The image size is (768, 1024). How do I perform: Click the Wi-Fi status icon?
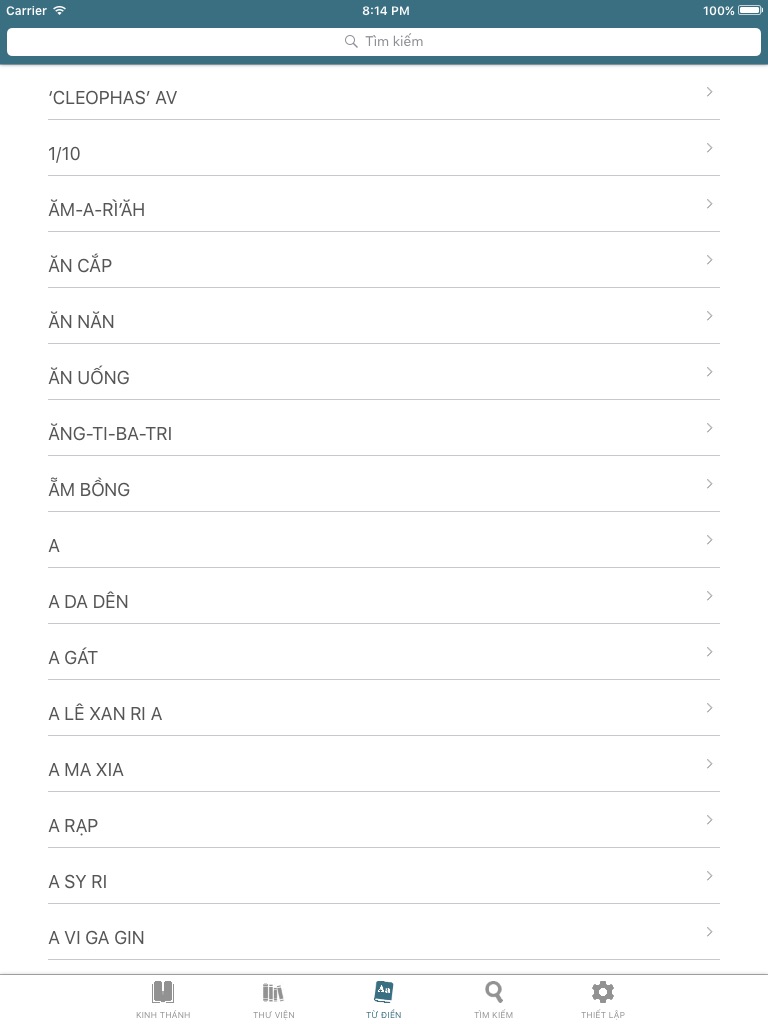tap(59, 10)
